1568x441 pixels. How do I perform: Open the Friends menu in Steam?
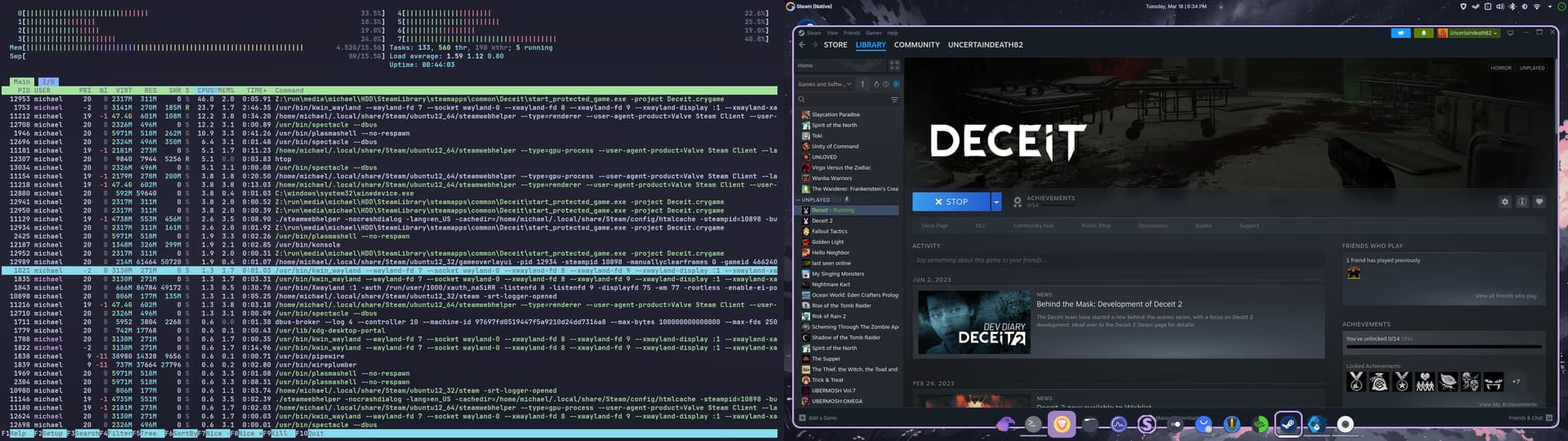851,33
